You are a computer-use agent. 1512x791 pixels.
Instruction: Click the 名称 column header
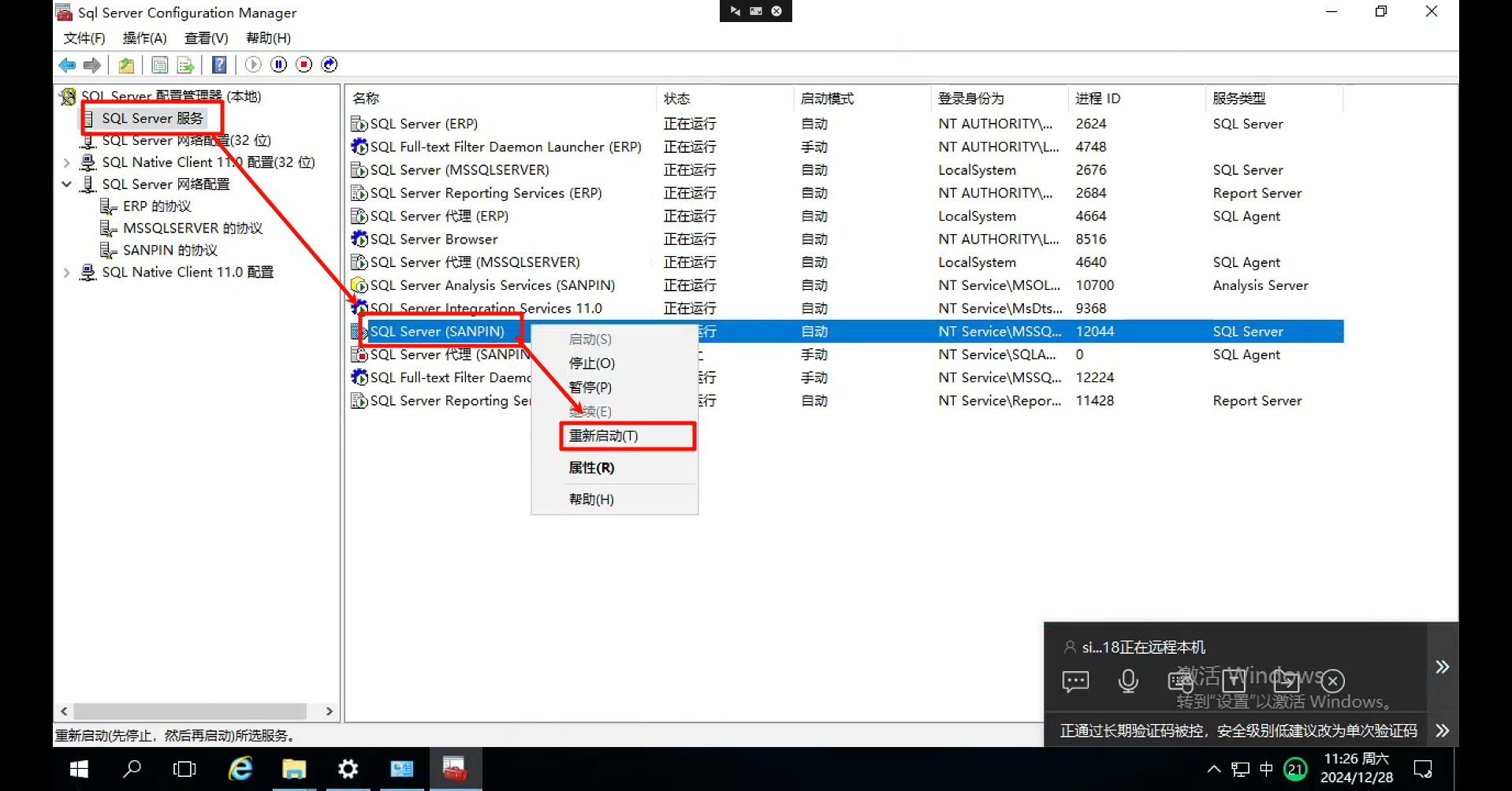pyautogui.click(x=501, y=98)
